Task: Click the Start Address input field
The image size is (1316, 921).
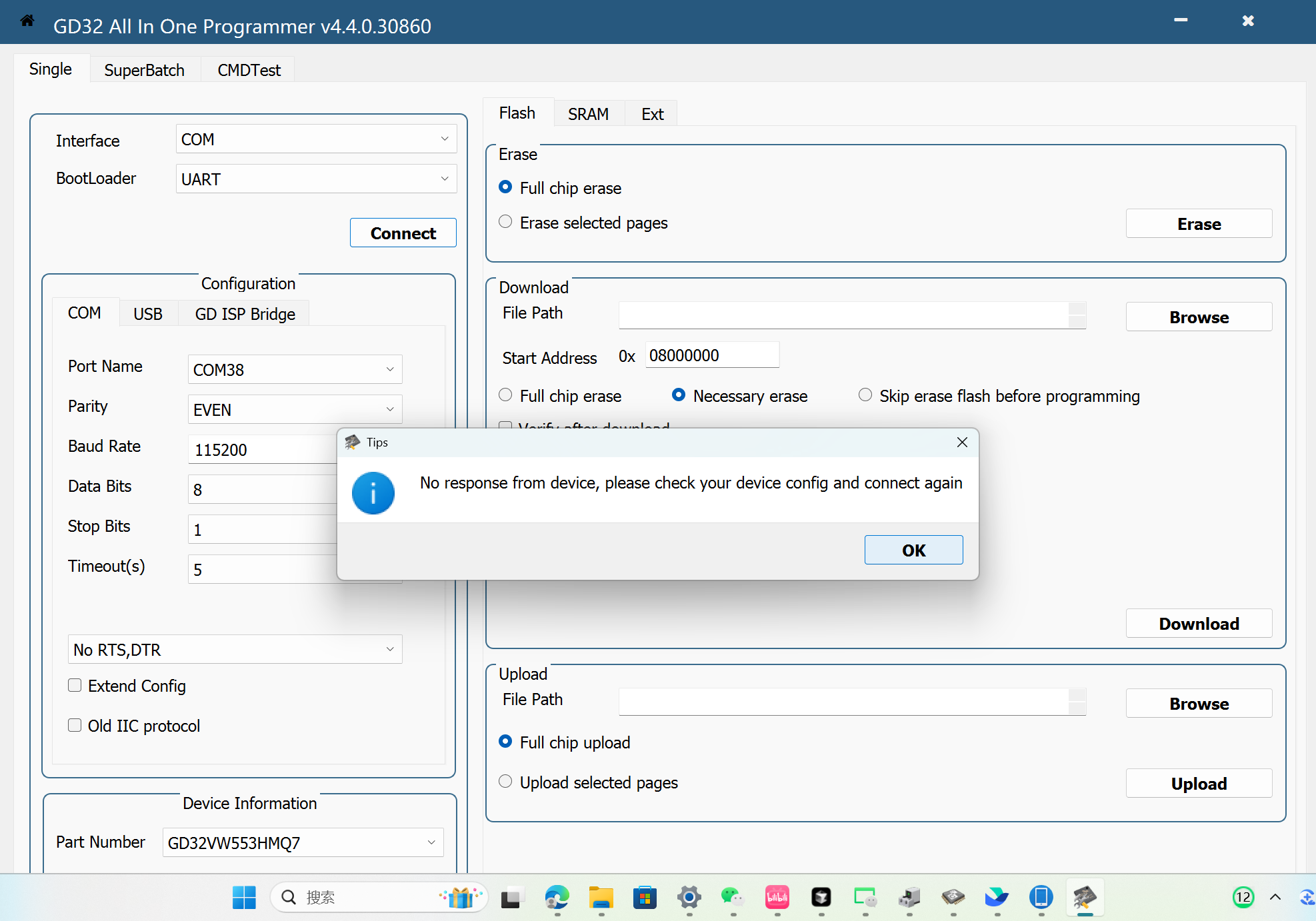Action: pyautogui.click(x=711, y=356)
